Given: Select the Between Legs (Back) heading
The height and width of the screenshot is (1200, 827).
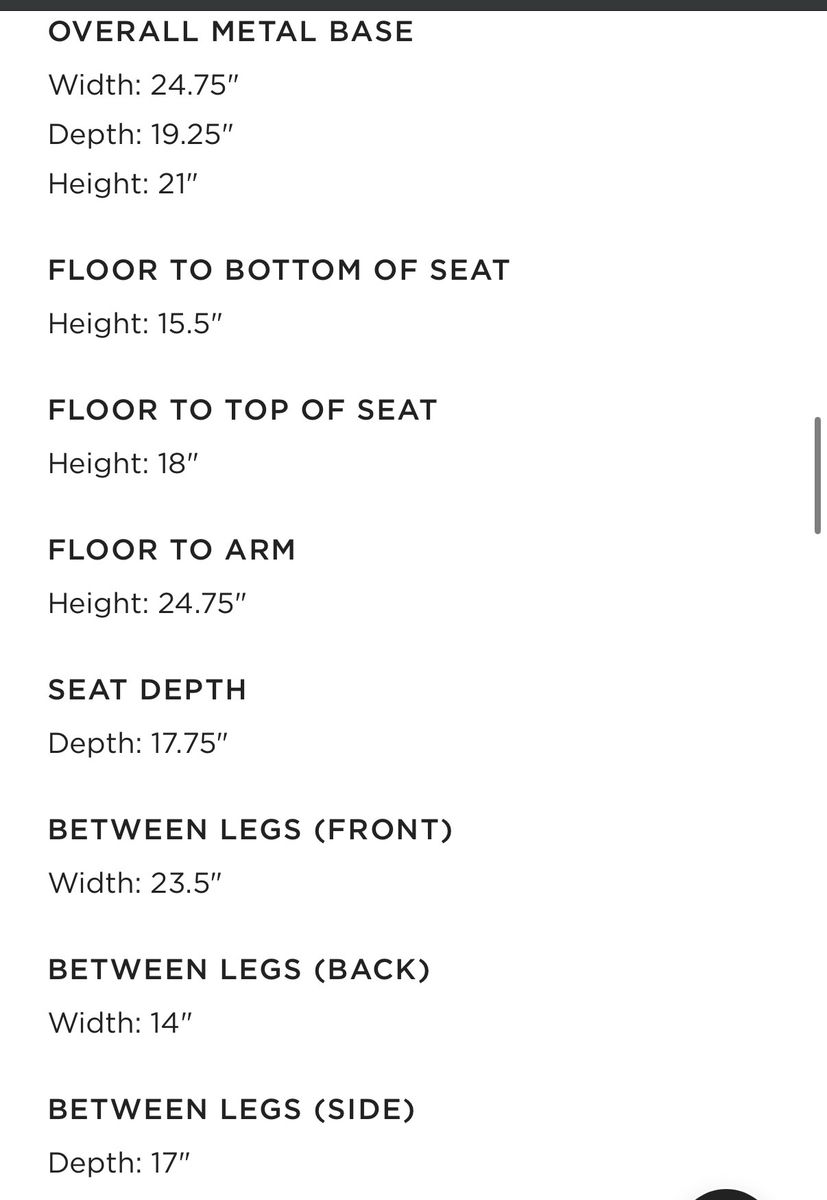Looking at the screenshot, I should [240, 970].
